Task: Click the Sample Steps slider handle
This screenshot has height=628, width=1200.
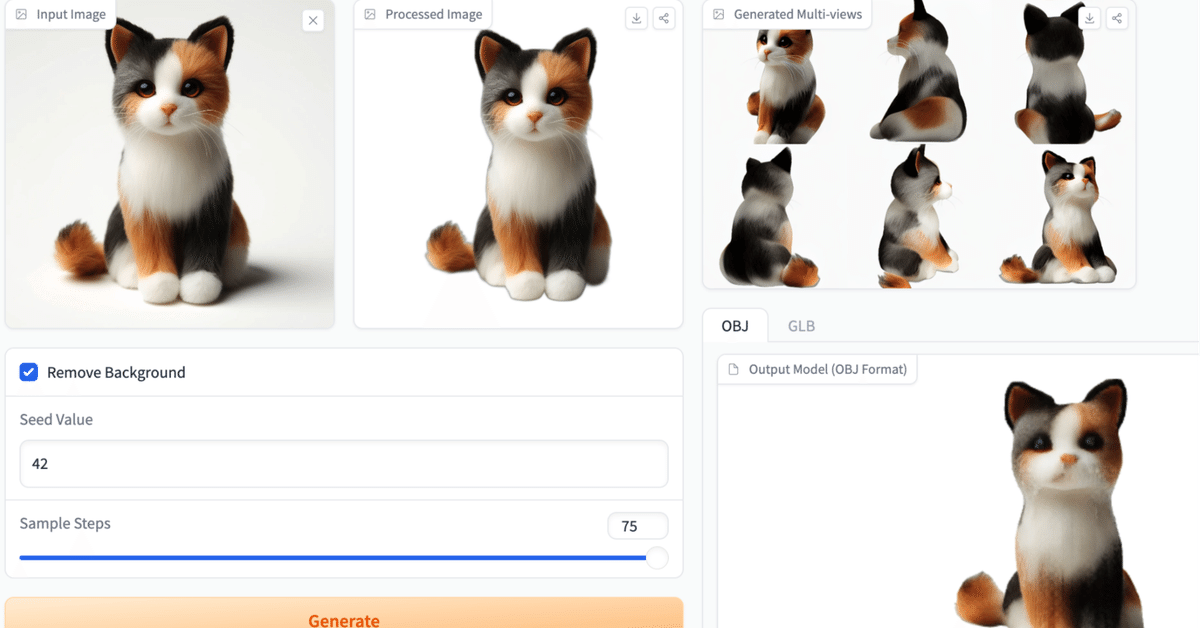Action: 657,558
